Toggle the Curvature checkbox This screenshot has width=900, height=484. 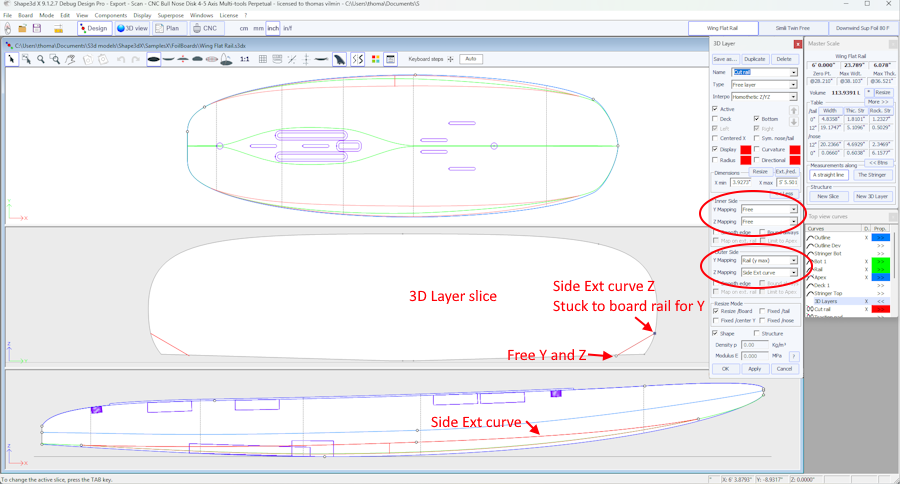[x=756, y=149]
